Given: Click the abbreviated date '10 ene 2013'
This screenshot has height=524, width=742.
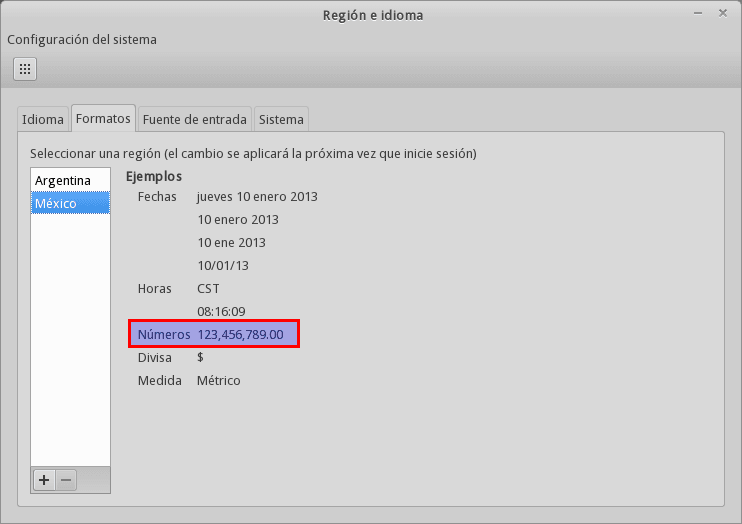Looking at the screenshot, I should click(231, 243).
